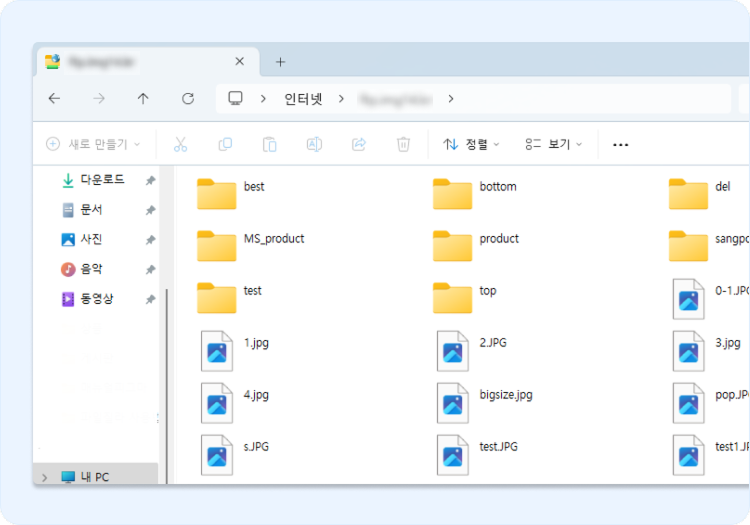Click the Share icon in toolbar

tap(359, 144)
